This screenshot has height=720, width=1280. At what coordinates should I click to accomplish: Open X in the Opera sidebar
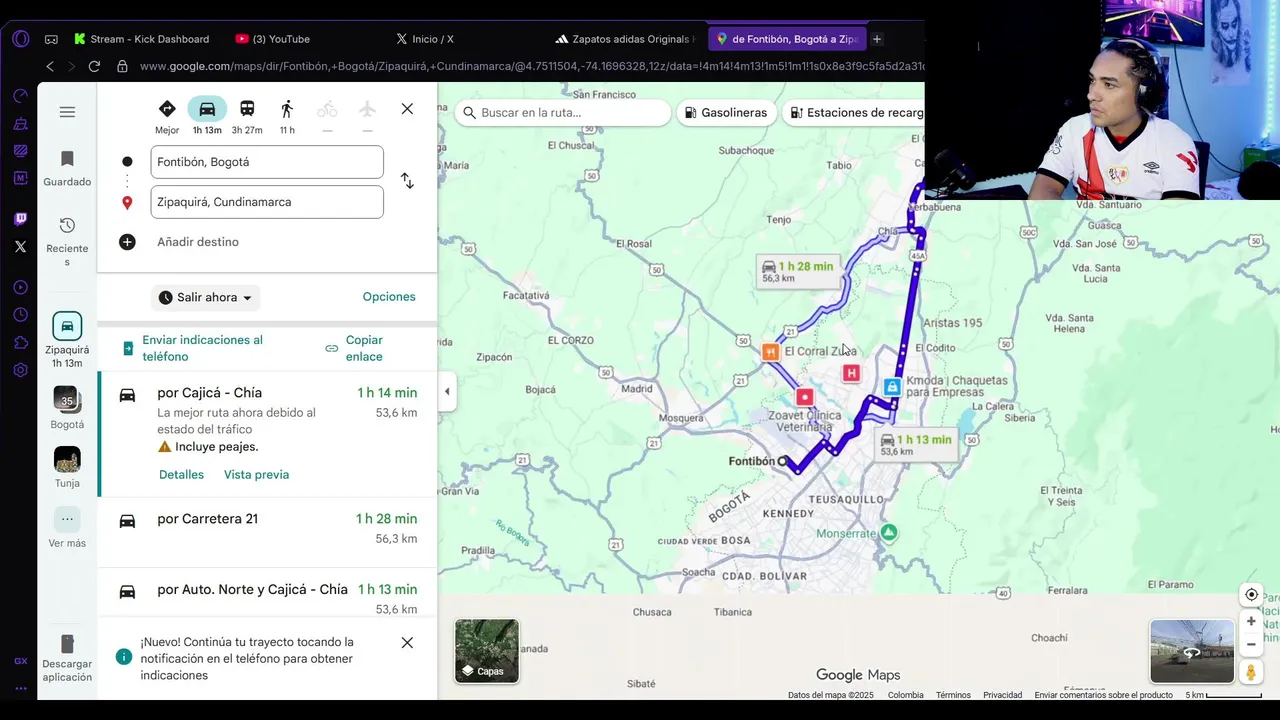tap(20, 246)
